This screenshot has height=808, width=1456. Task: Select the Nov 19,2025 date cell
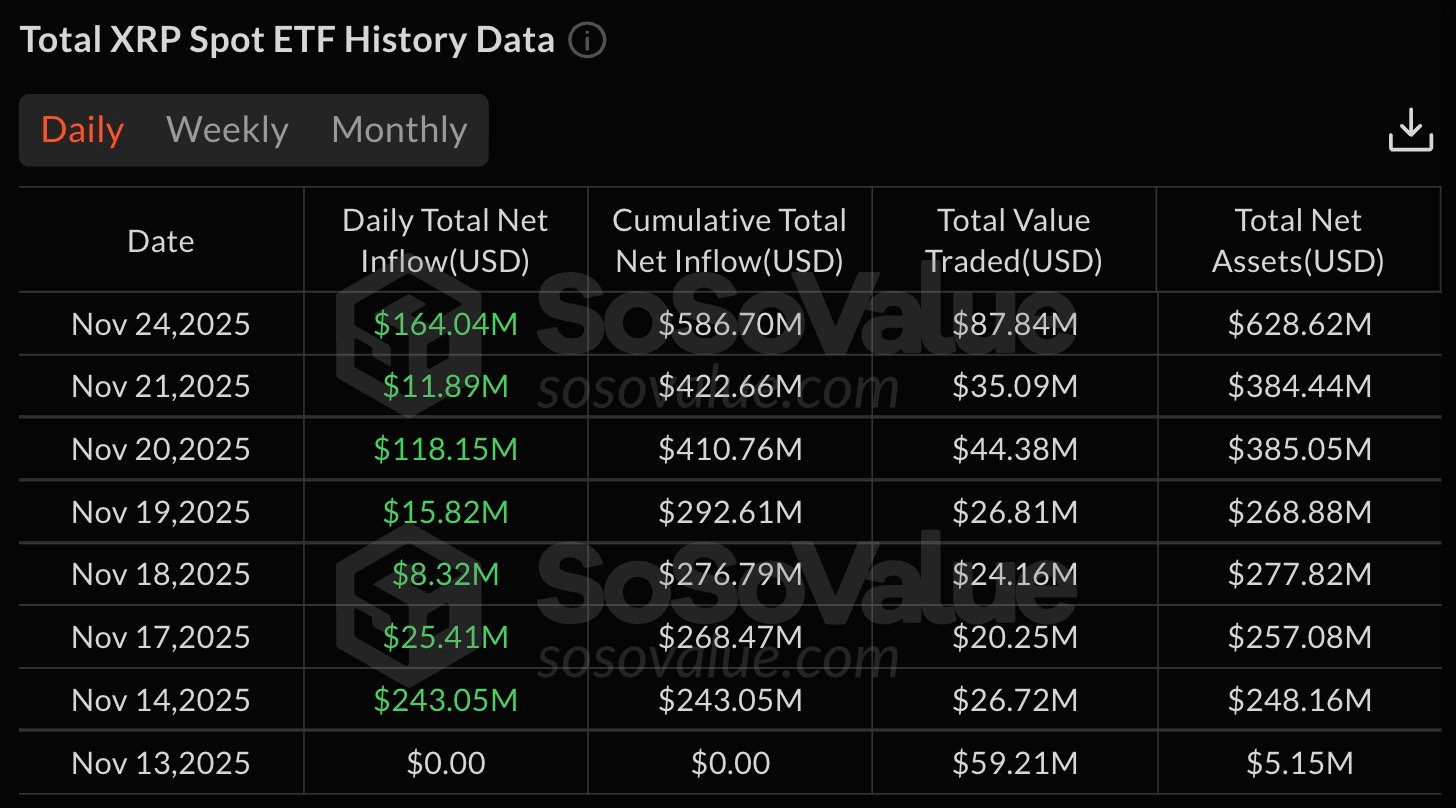[x=161, y=512]
